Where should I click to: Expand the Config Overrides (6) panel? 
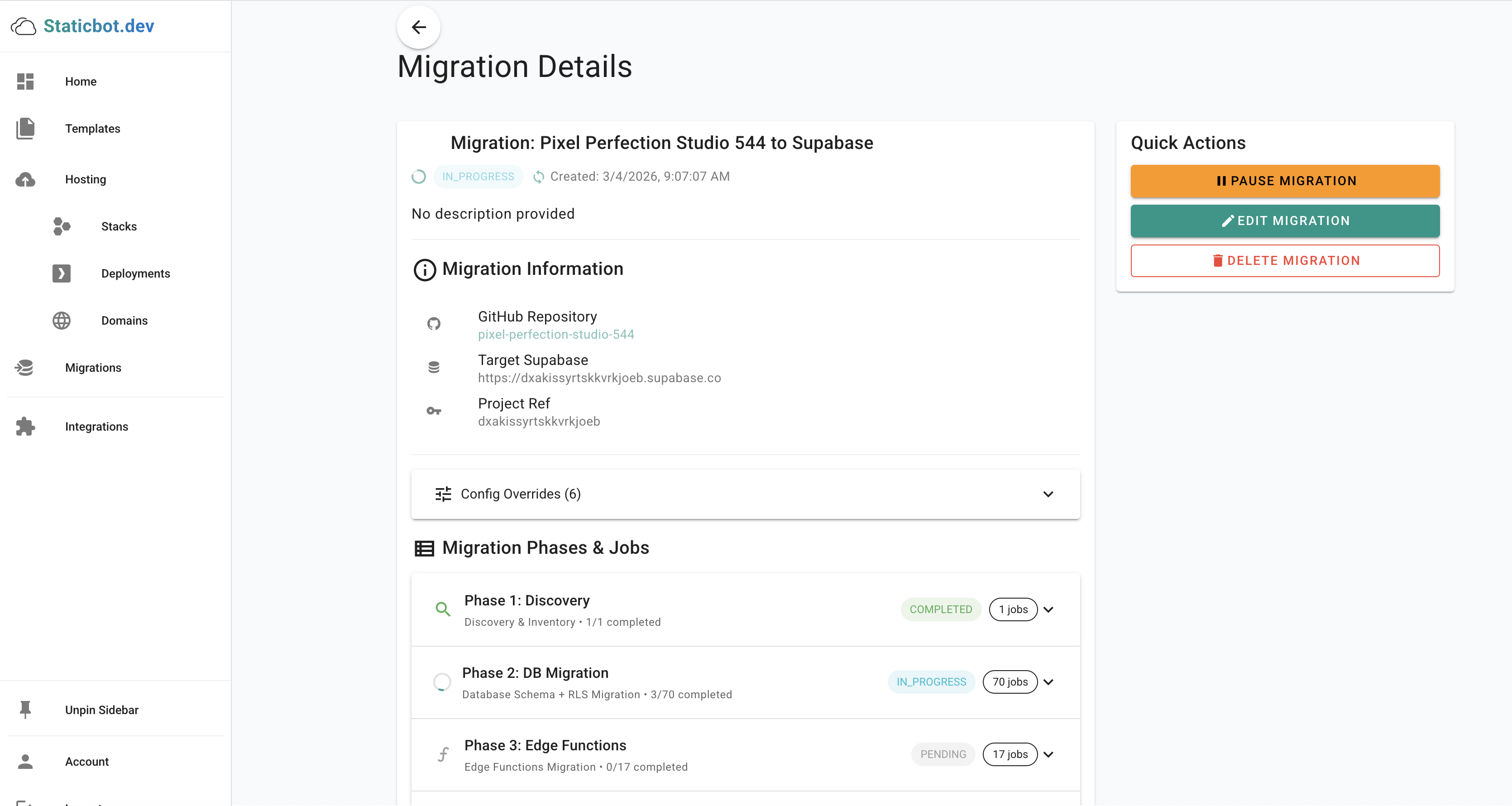coord(746,494)
